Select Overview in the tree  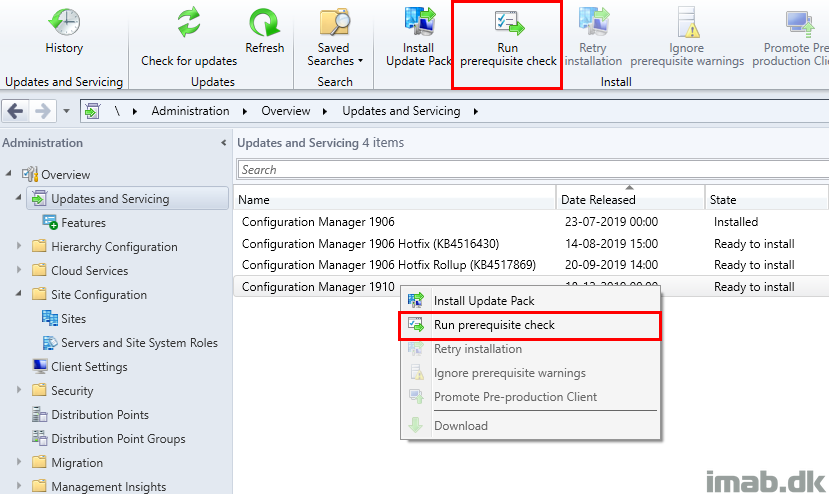pos(66,175)
